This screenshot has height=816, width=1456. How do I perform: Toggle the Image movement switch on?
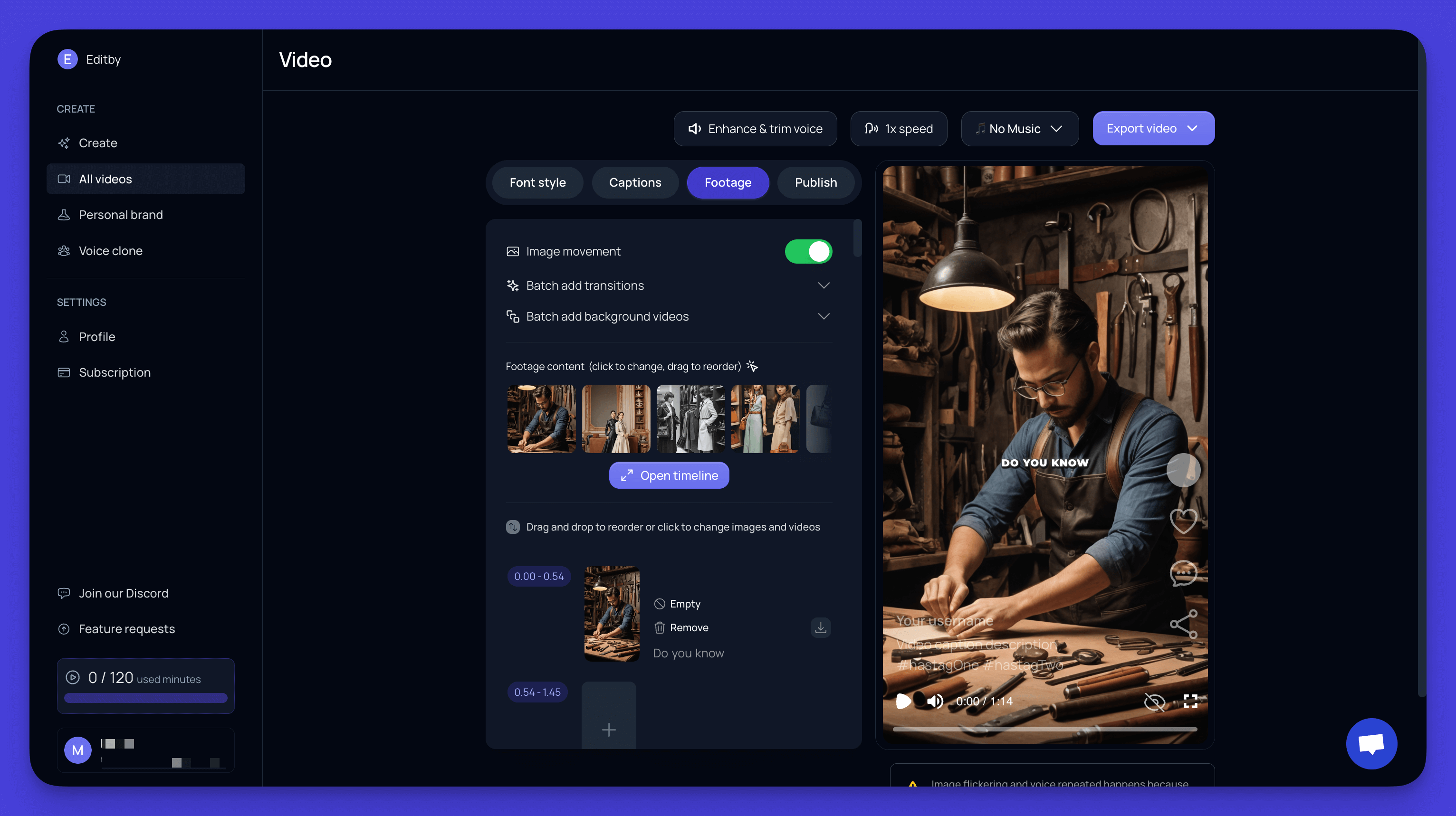point(808,251)
